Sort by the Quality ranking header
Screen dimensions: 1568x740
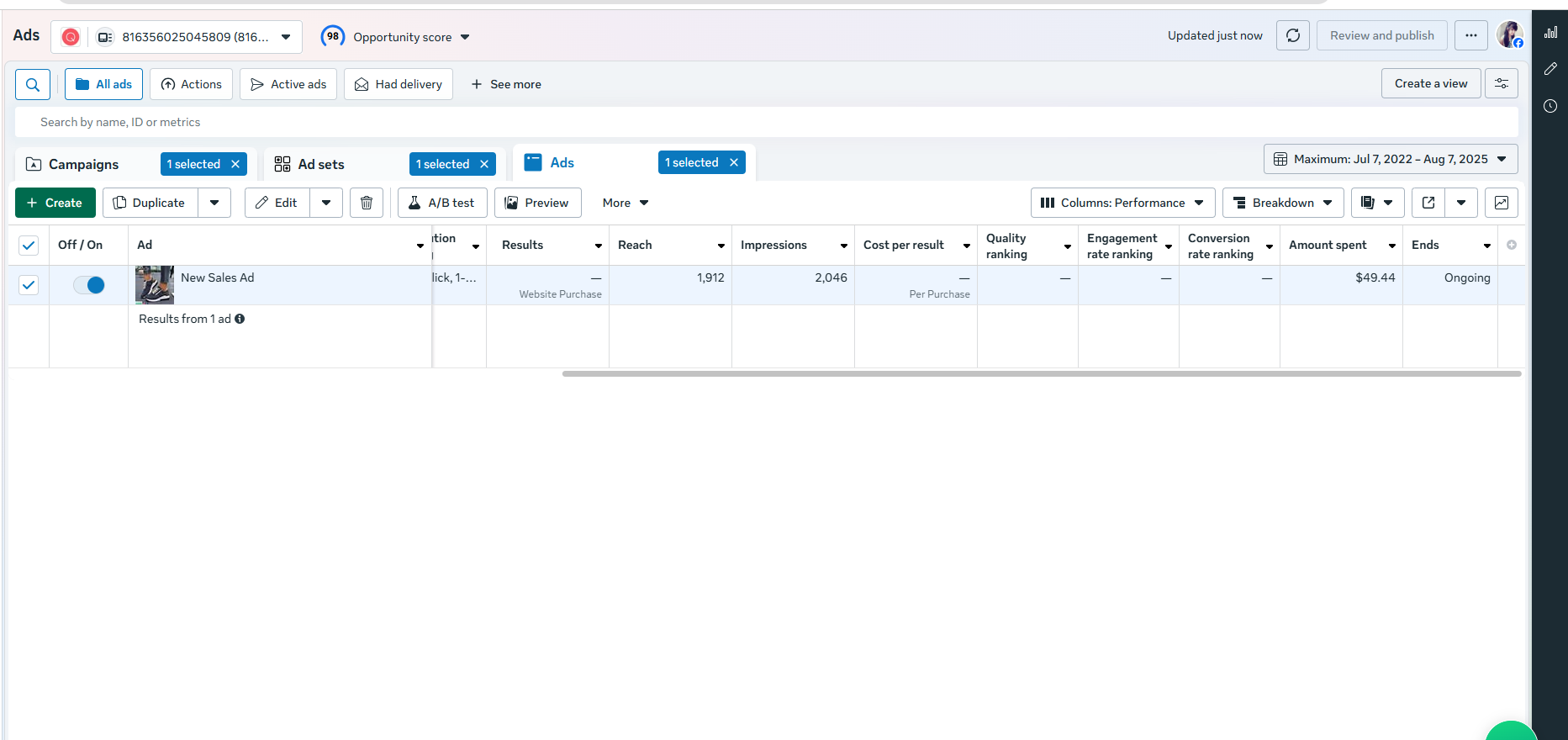tap(1027, 246)
